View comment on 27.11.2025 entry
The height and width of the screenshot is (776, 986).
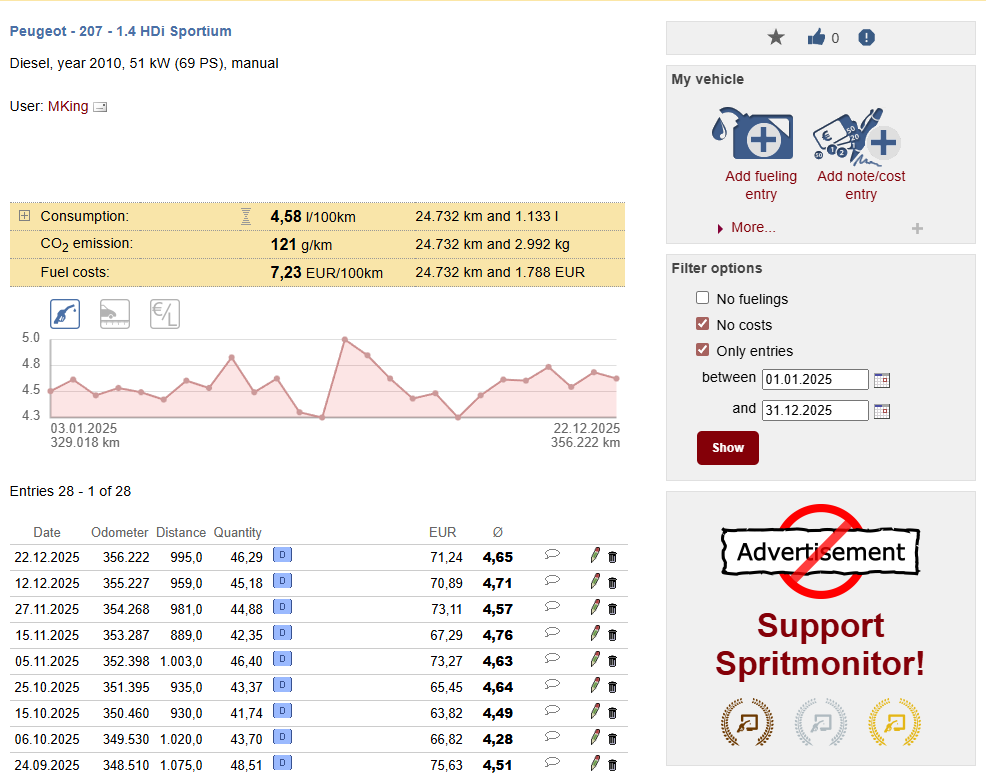tap(552, 606)
